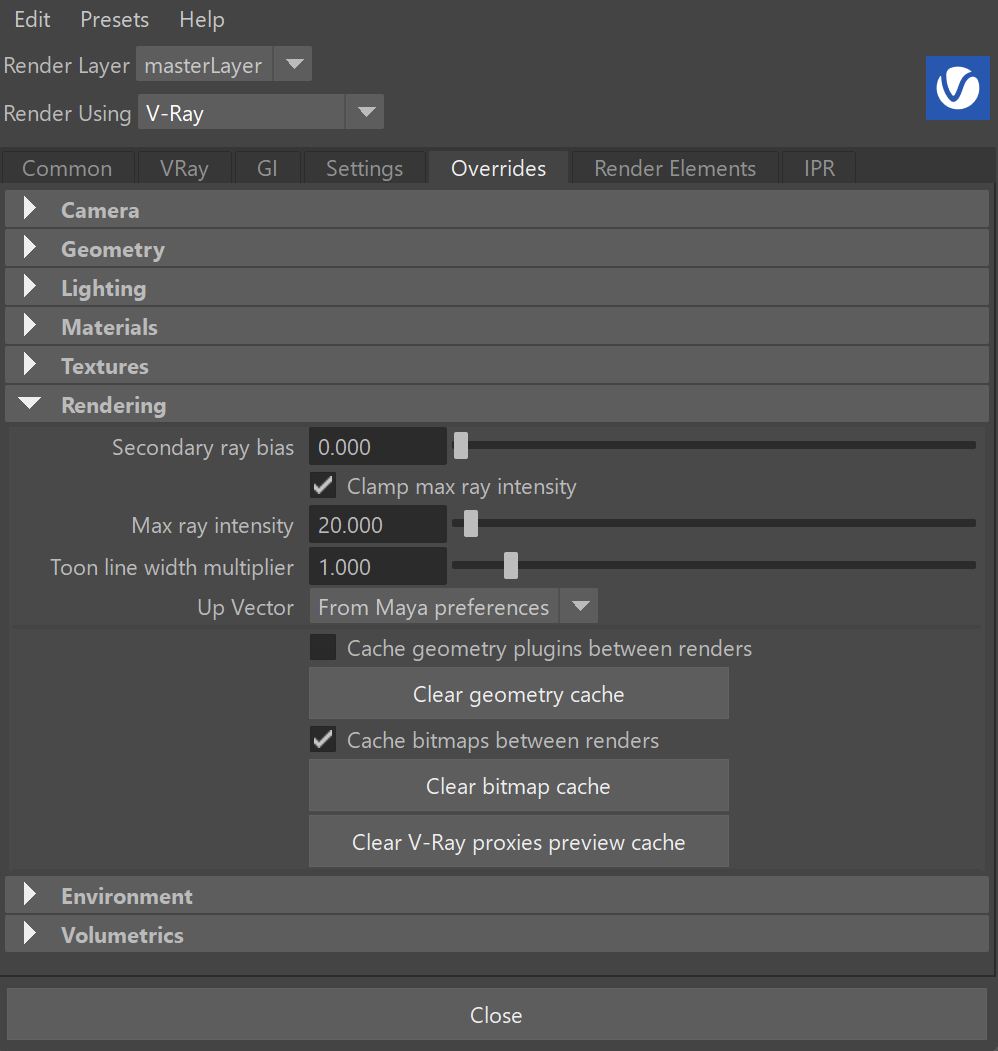
Task: Select the Overrides tab
Action: (499, 168)
